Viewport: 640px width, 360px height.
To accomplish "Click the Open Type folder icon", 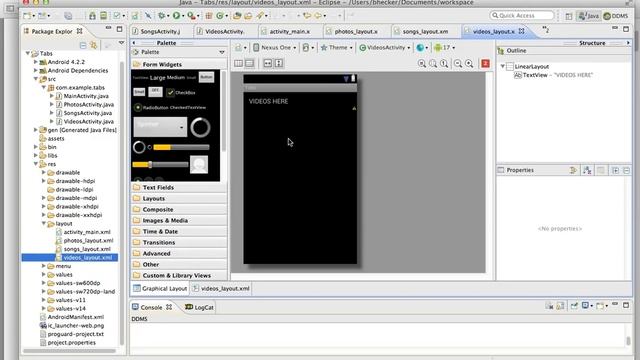I will click(x=237, y=16).
